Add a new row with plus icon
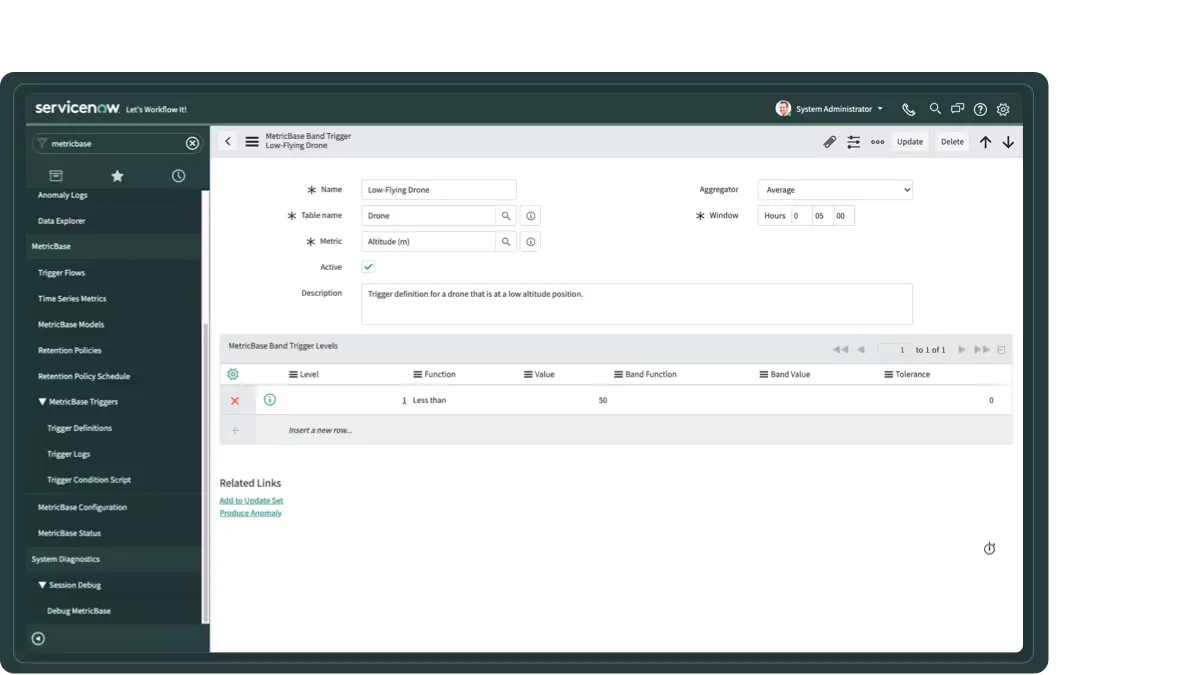The height and width of the screenshot is (675, 1200). [235, 430]
